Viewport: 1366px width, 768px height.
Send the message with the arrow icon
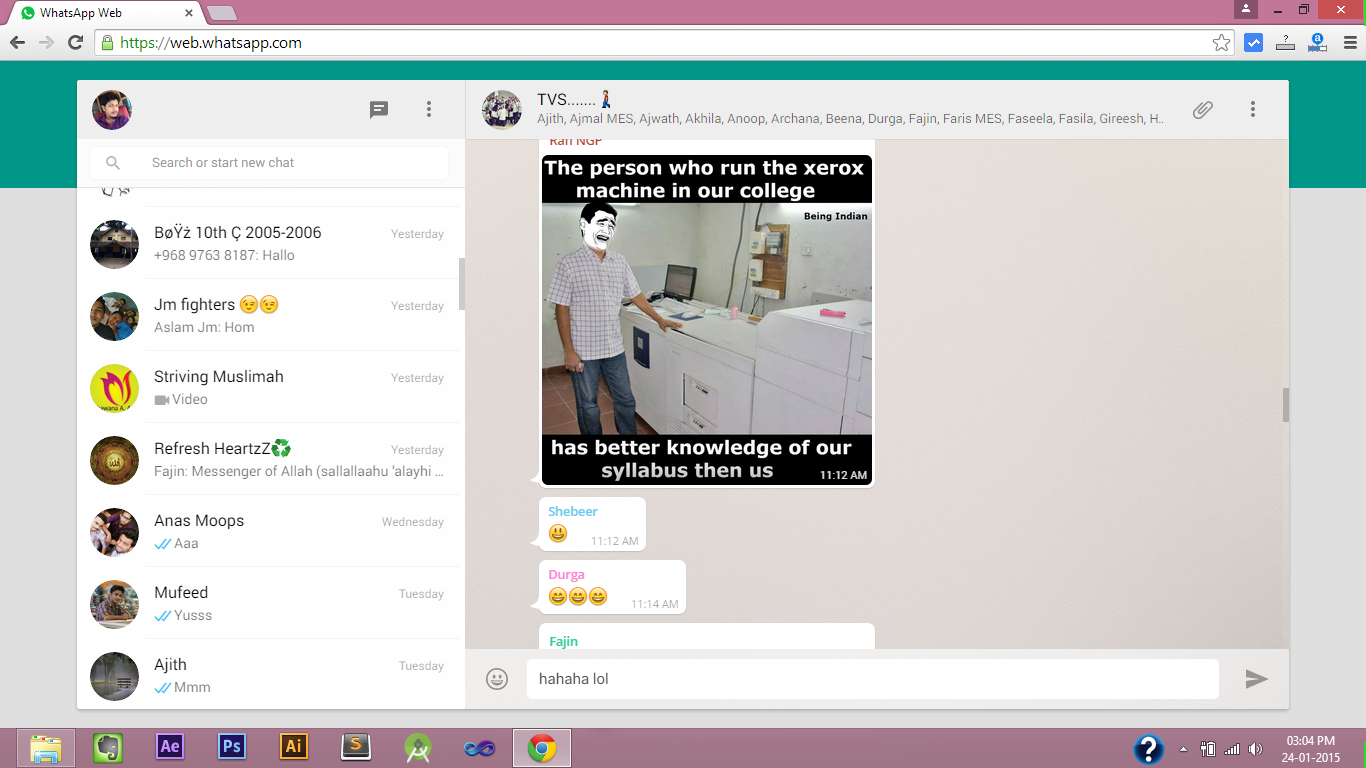tap(1256, 679)
